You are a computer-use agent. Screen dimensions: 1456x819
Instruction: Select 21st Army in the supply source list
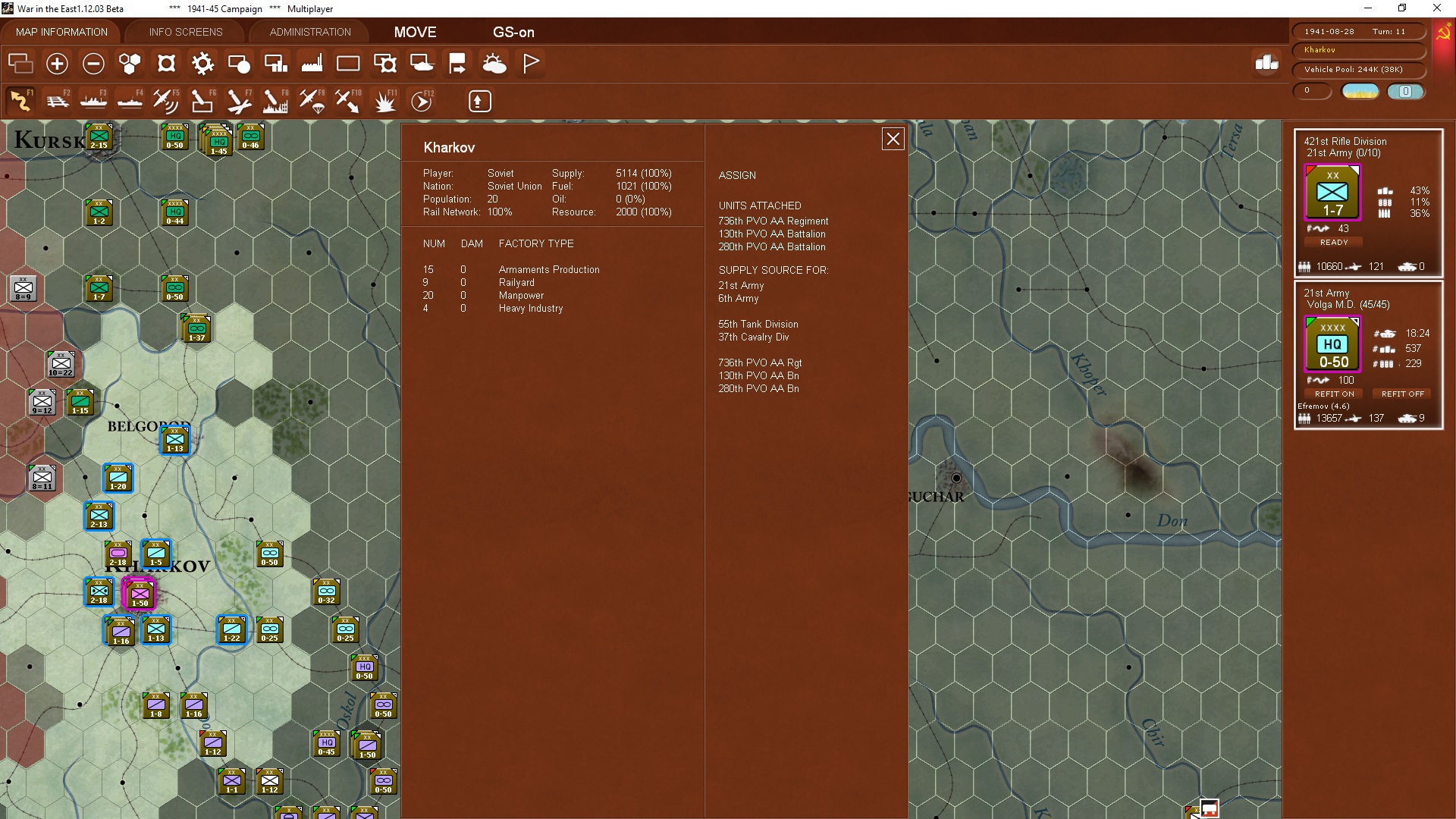click(741, 286)
